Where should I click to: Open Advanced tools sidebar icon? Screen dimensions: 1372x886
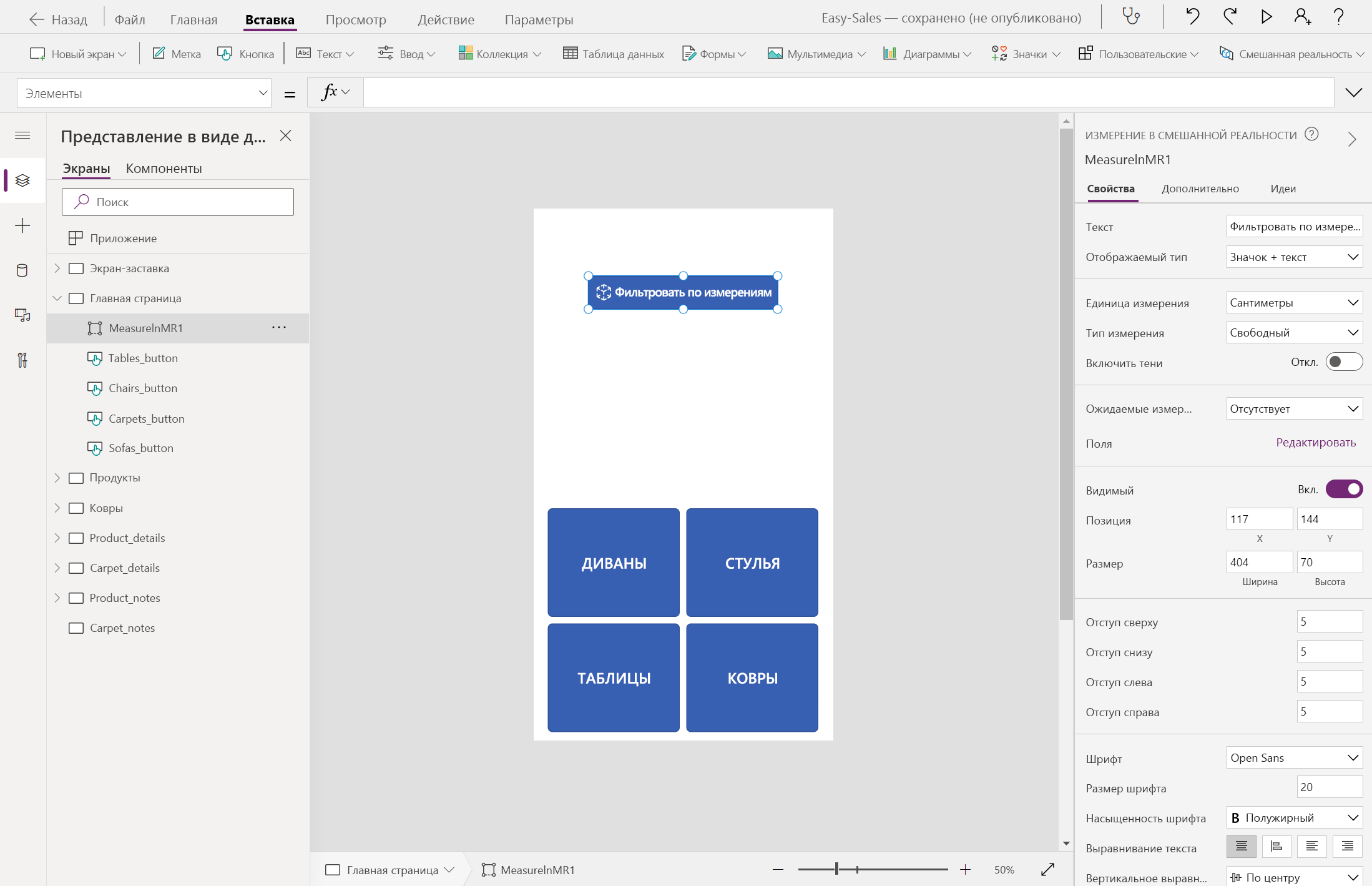(22, 360)
